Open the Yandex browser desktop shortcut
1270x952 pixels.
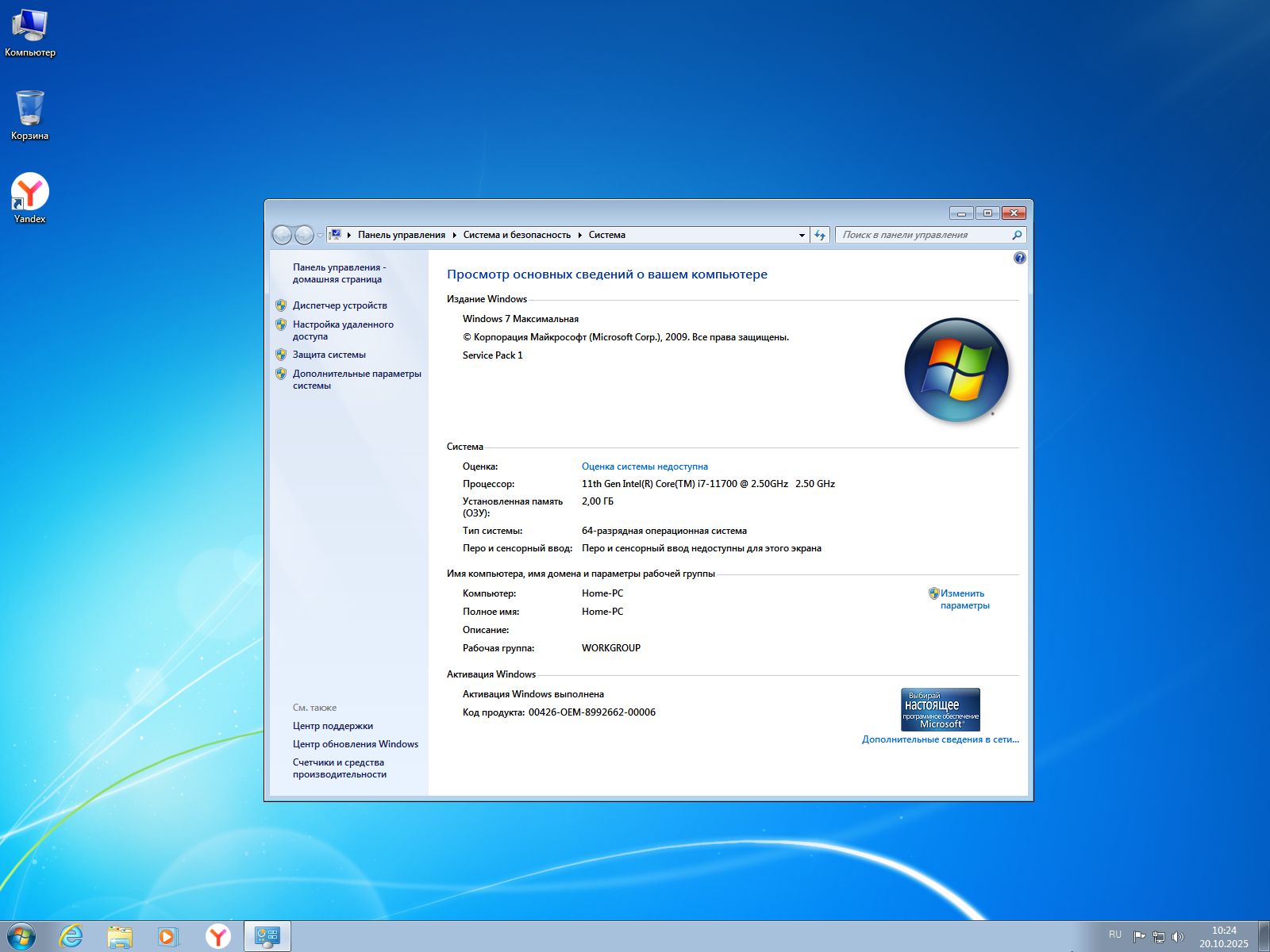[x=29, y=193]
